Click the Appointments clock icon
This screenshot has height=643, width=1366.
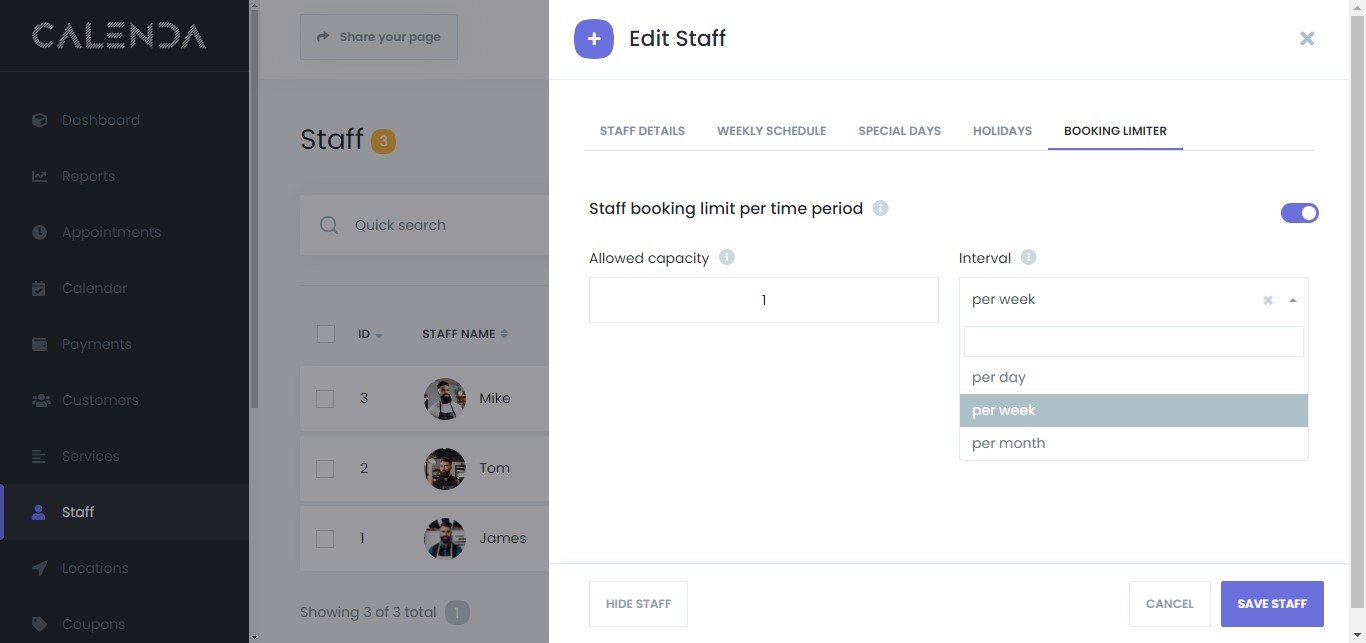click(40, 232)
